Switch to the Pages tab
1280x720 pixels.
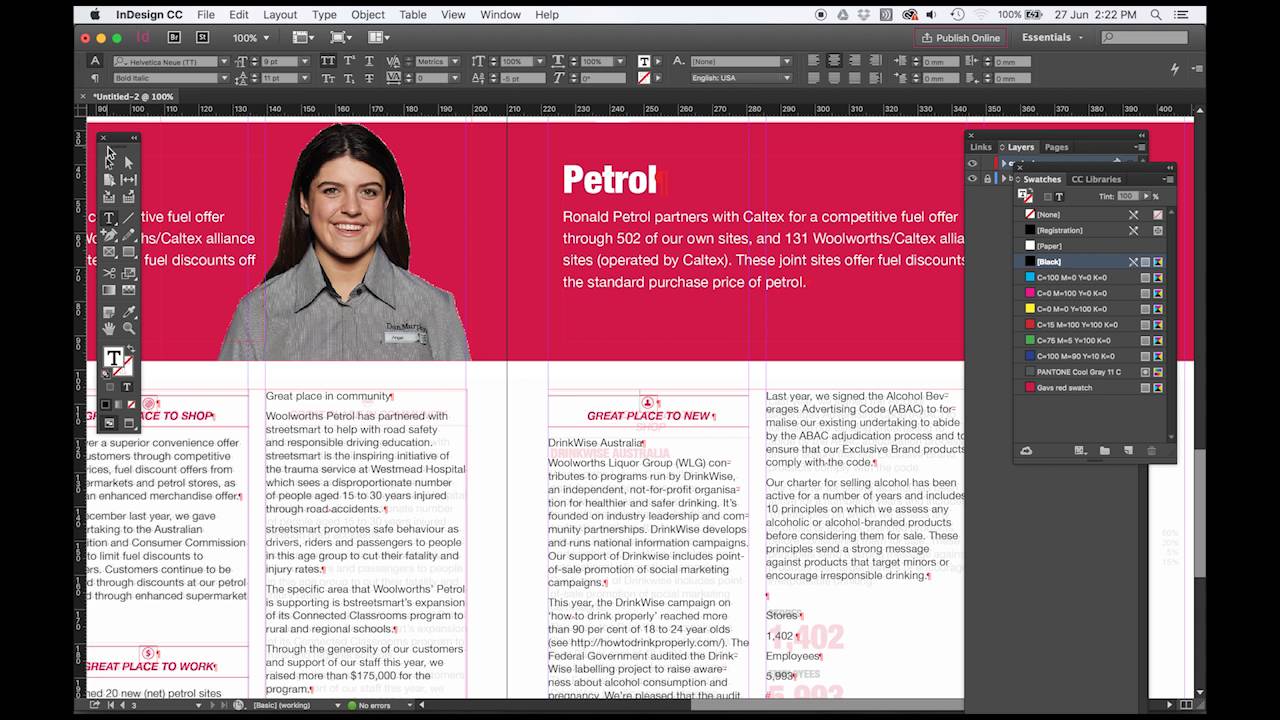coord(1056,147)
